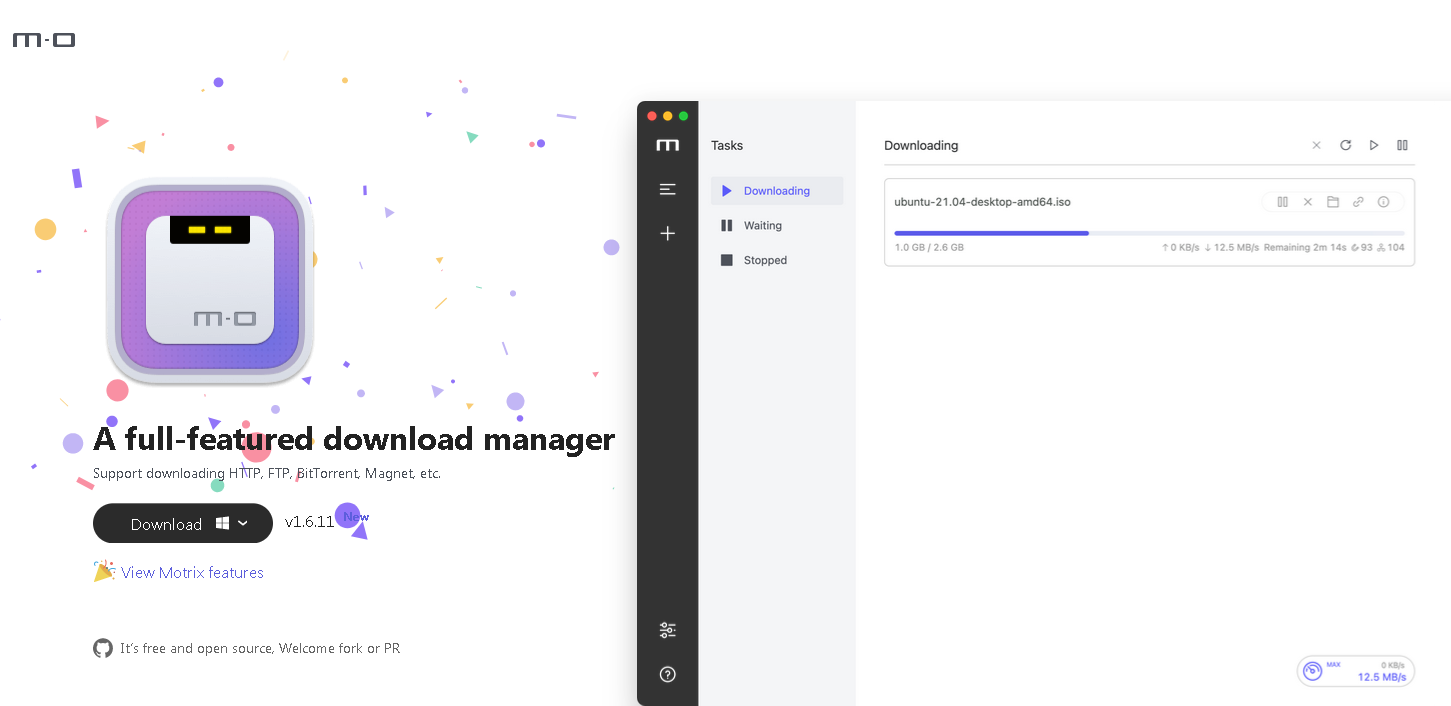Remove all tasks using header X icon
The image size is (1451, 706).
pos(1316,145)
